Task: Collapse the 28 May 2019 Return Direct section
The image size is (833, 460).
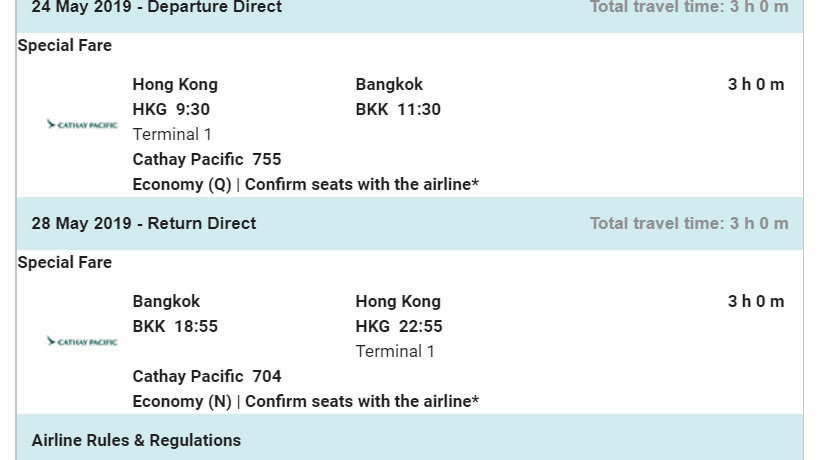Action: click(144, 224)
